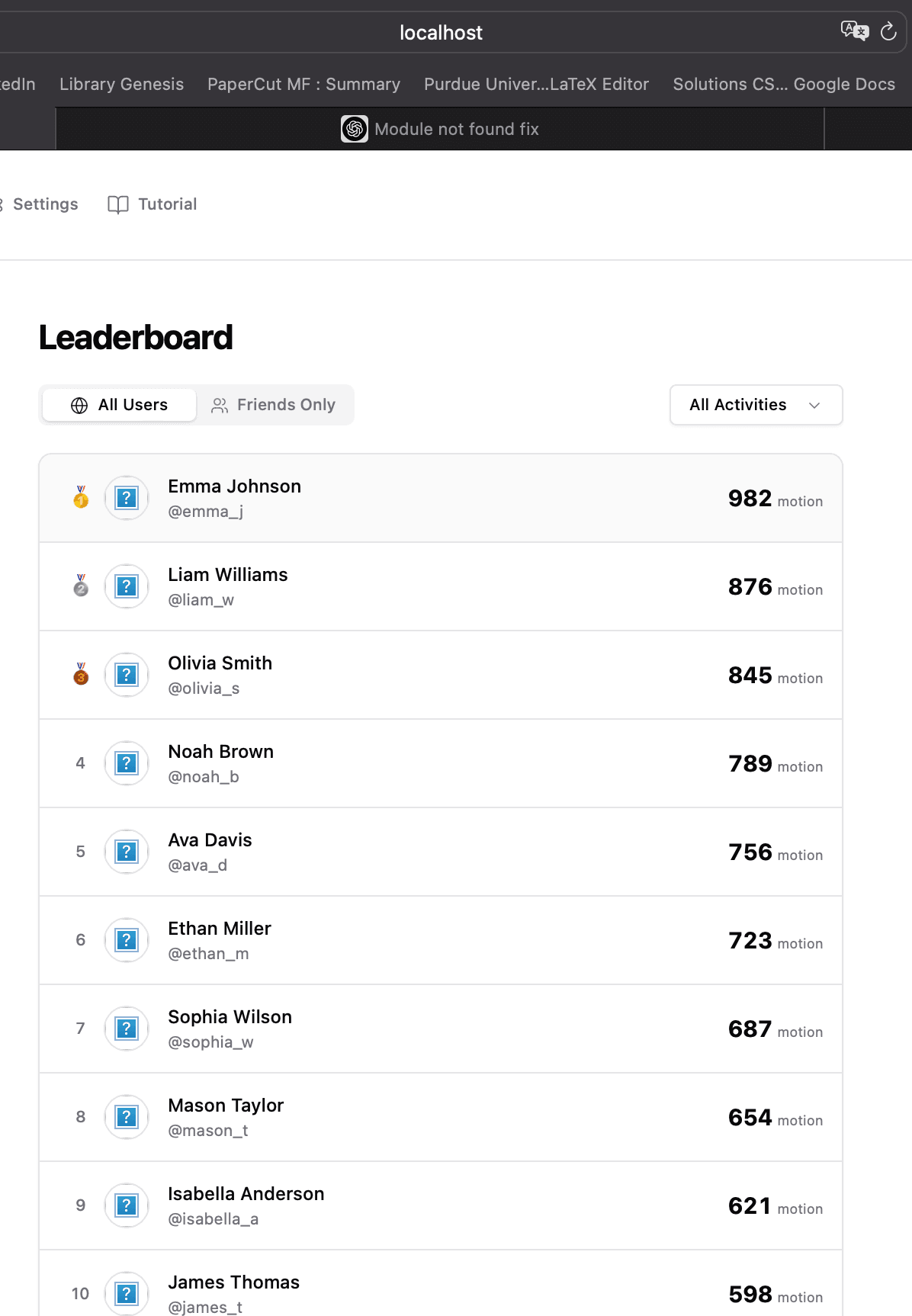Click the chevron on All Activities selector
Viewport: 912px width, 1316px height.
(x=814, y=406)
